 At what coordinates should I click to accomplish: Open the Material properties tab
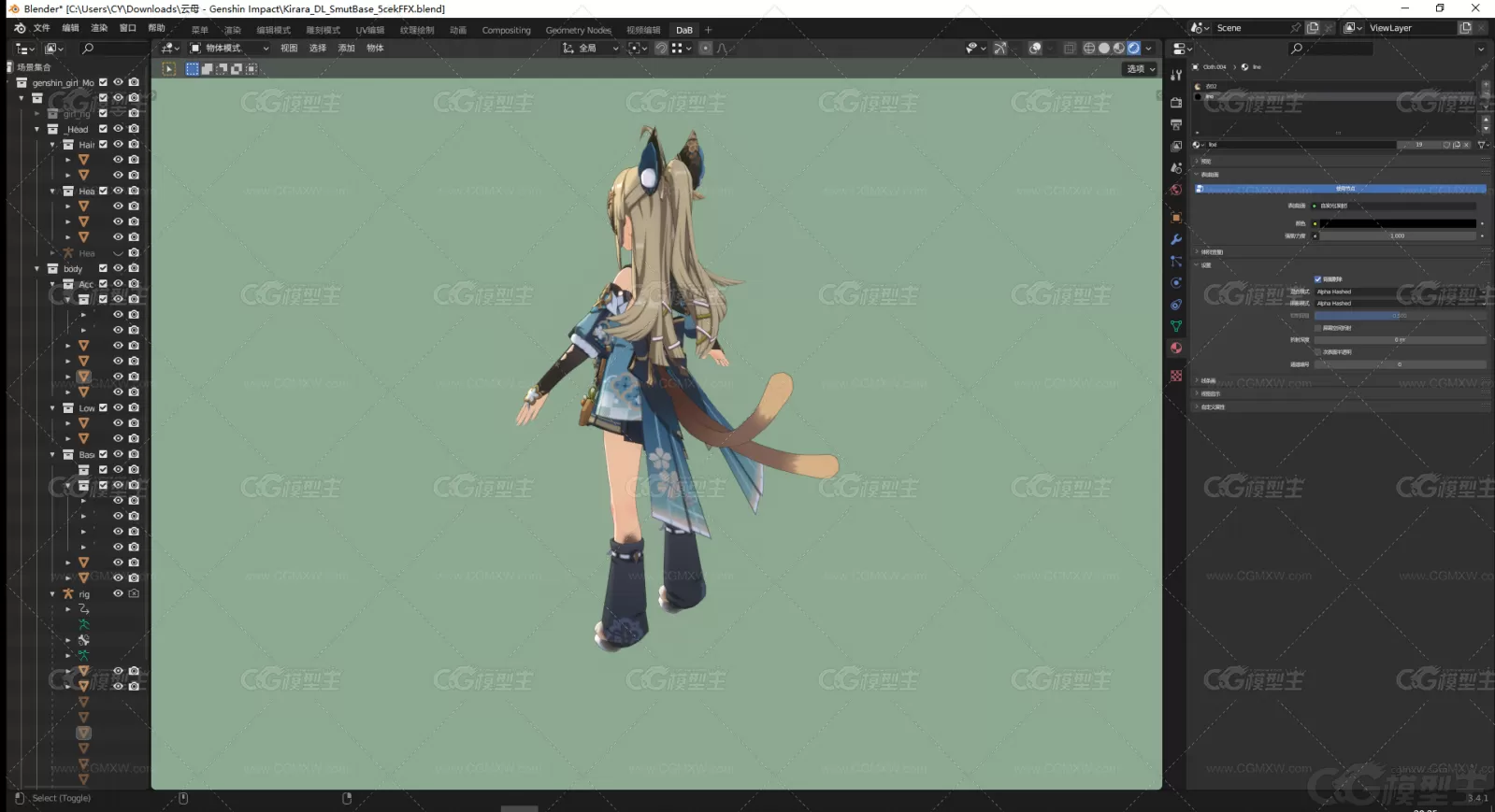pos(1176,348)
